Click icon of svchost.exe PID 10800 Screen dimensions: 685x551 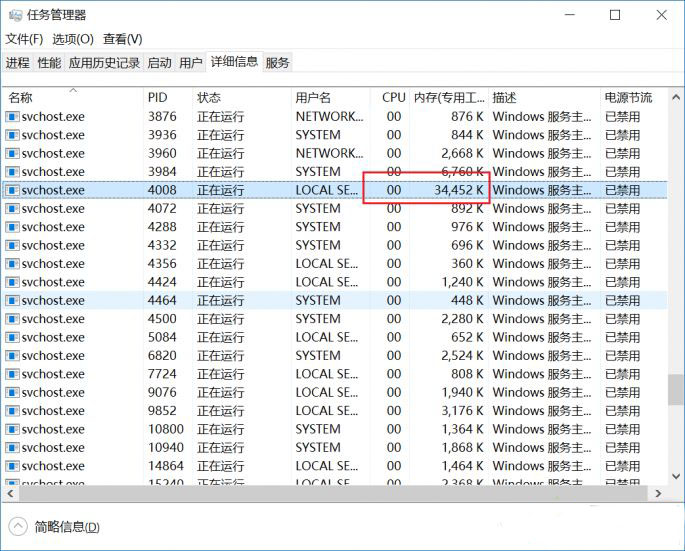12,429
